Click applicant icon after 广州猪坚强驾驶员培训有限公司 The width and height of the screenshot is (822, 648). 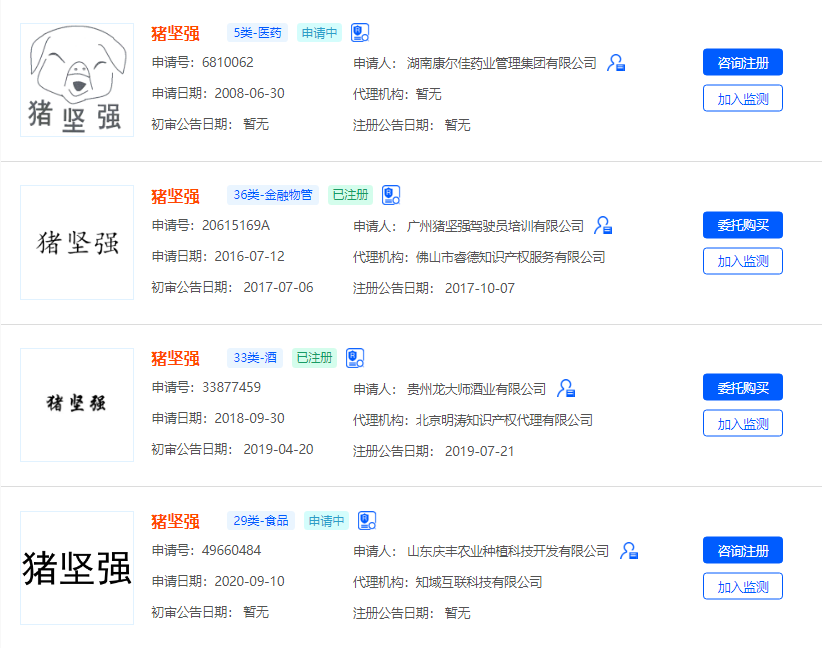pyautogui.click(x=603, y=226)
